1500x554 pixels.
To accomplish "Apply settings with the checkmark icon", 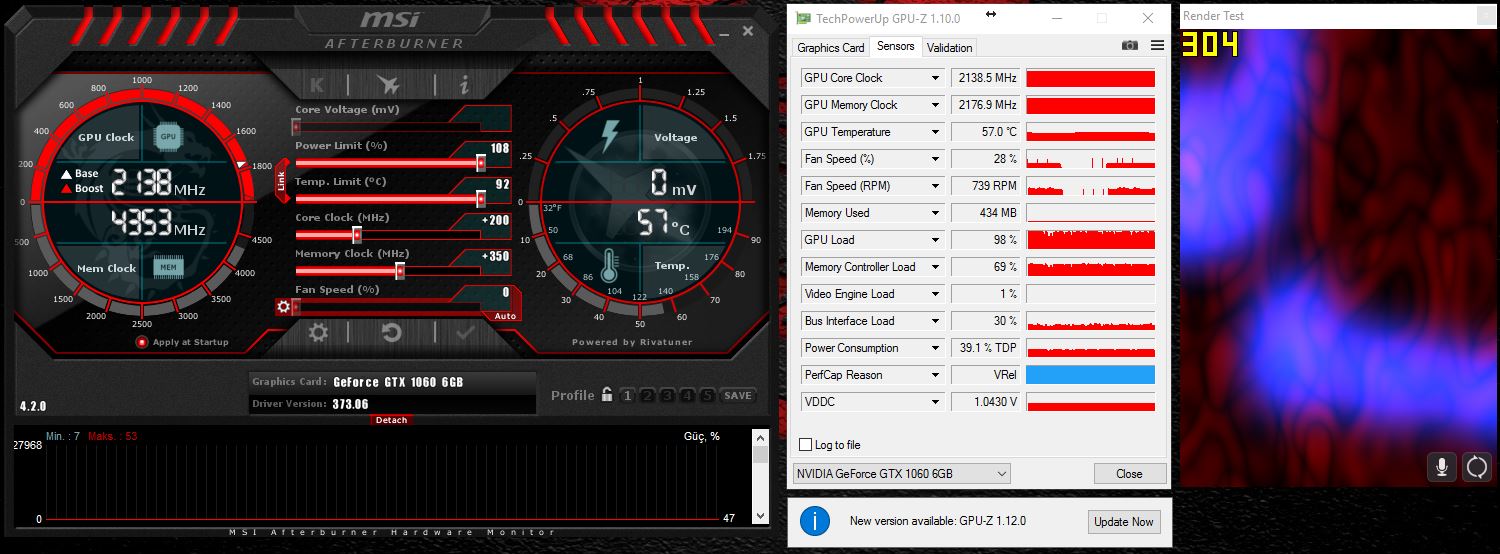I will pos(465,332).
